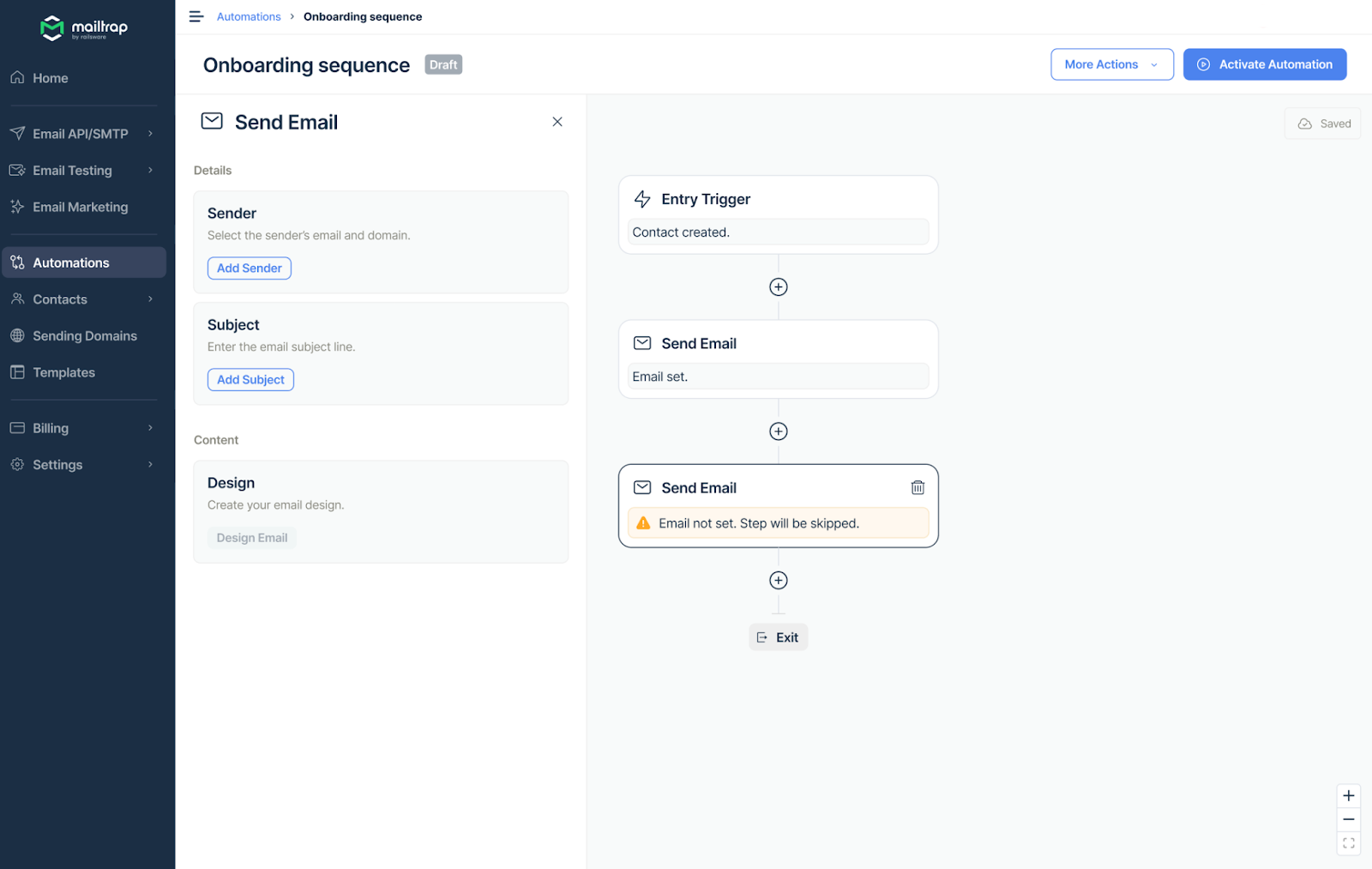The image size is (1372, 869).
Task: Close the Send Email panel
Action: click(557, 121)
